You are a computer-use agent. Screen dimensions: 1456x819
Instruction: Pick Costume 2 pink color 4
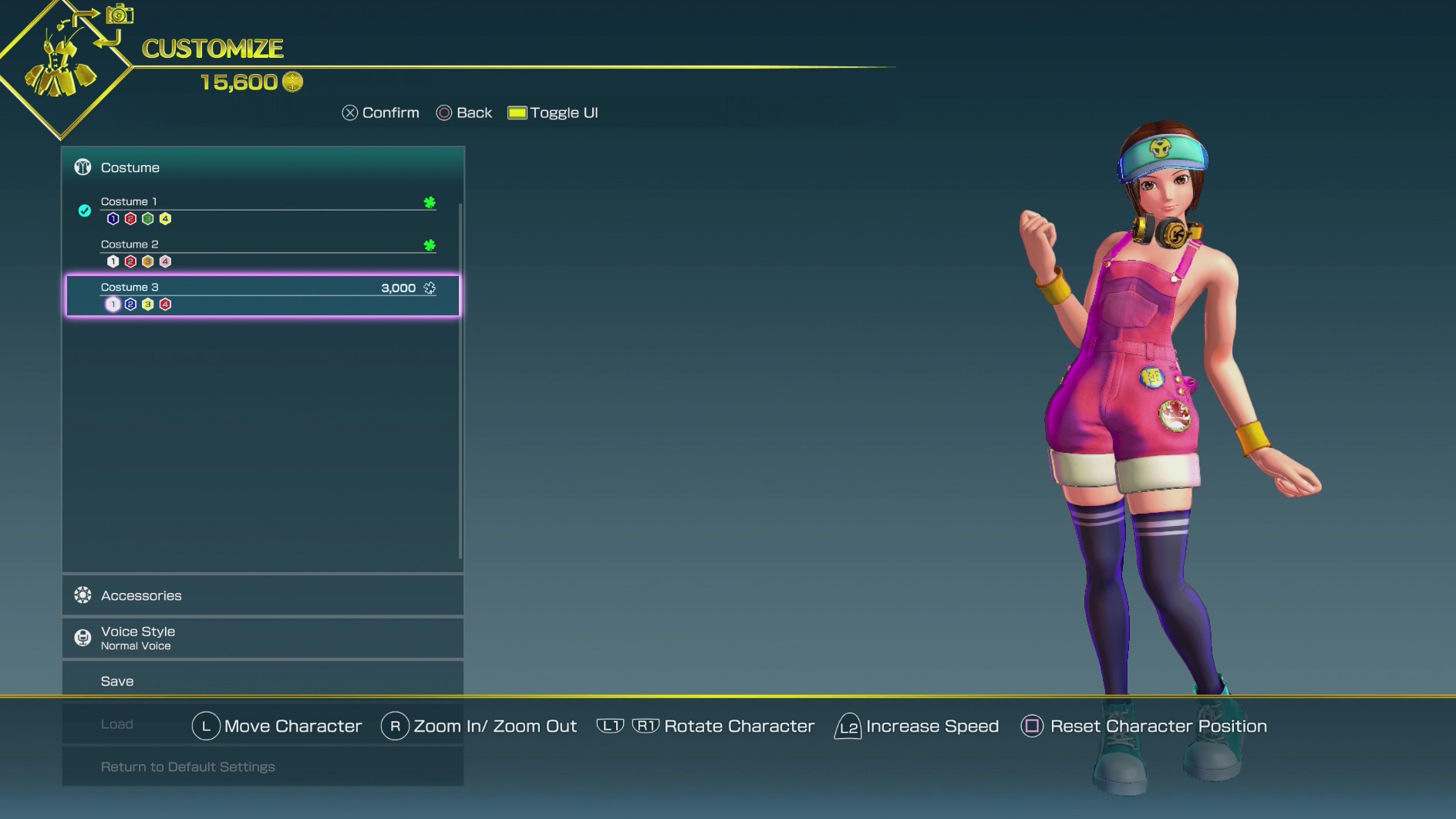(x=165, y=261)
